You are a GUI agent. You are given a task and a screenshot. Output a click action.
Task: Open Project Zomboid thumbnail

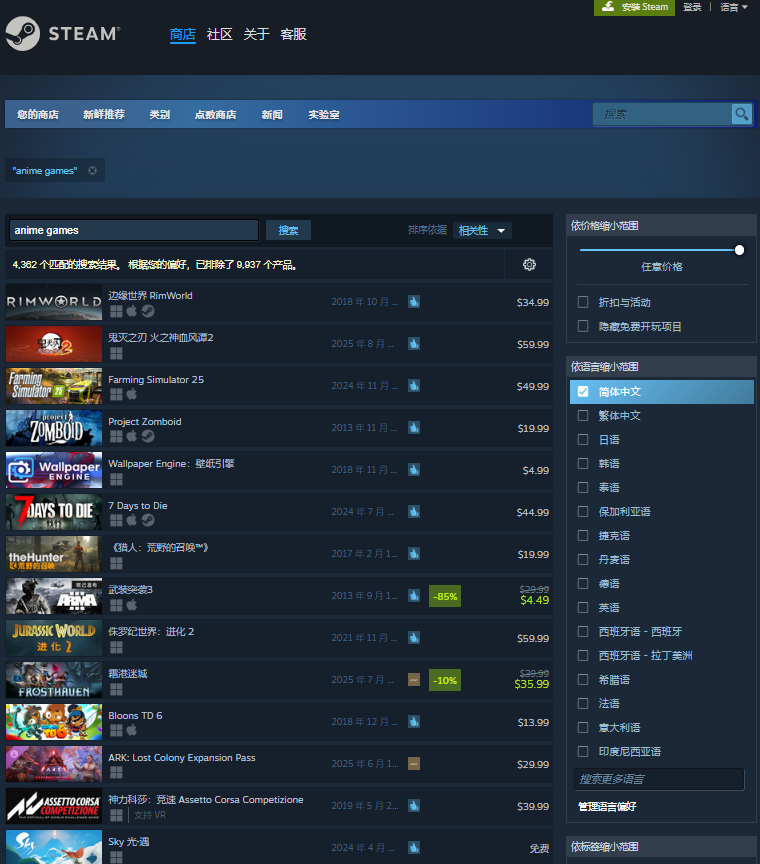(54, 428)
